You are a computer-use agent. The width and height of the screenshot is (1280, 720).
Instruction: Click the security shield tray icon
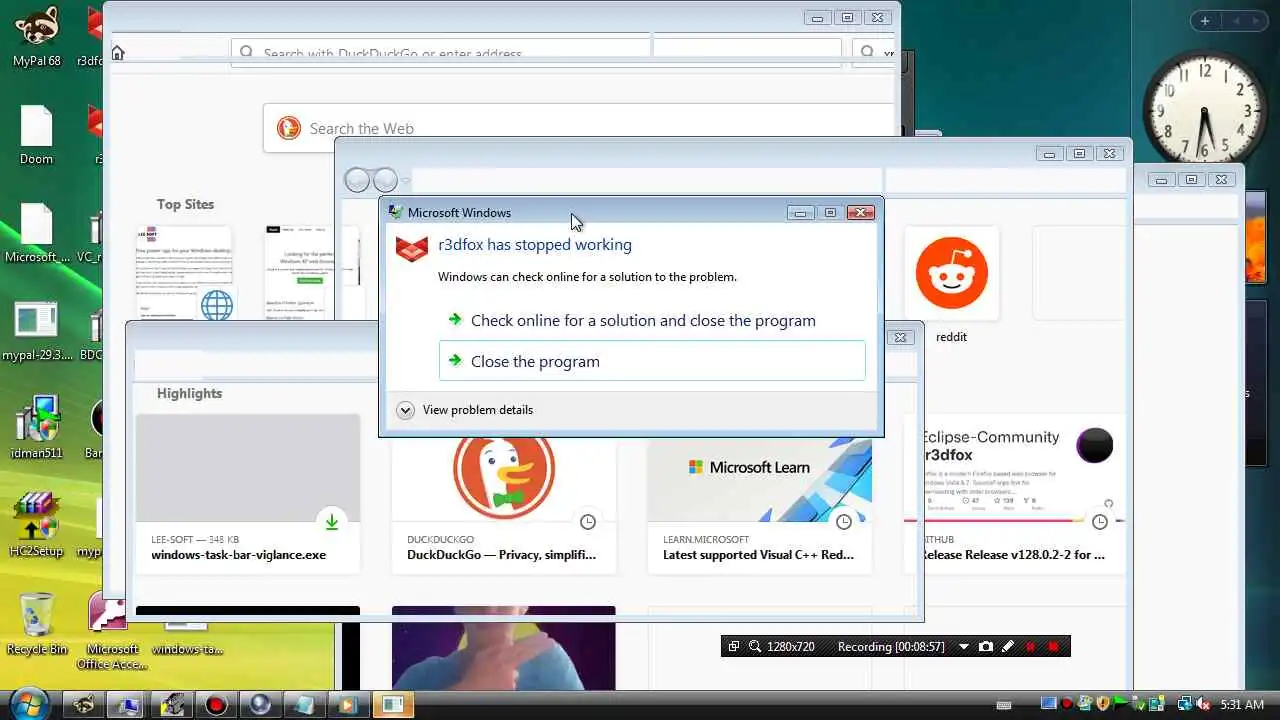pos(1103,704)
